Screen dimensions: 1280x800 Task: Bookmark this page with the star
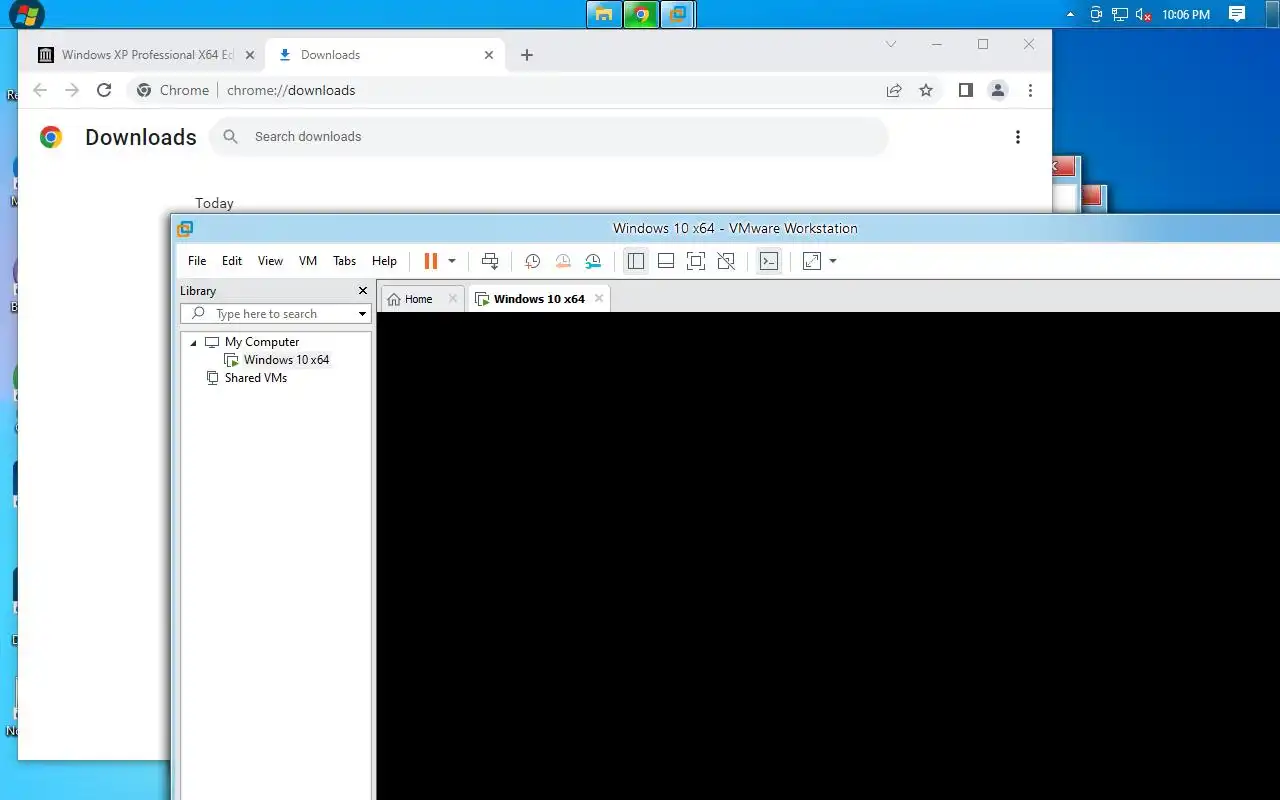point(926,90)
